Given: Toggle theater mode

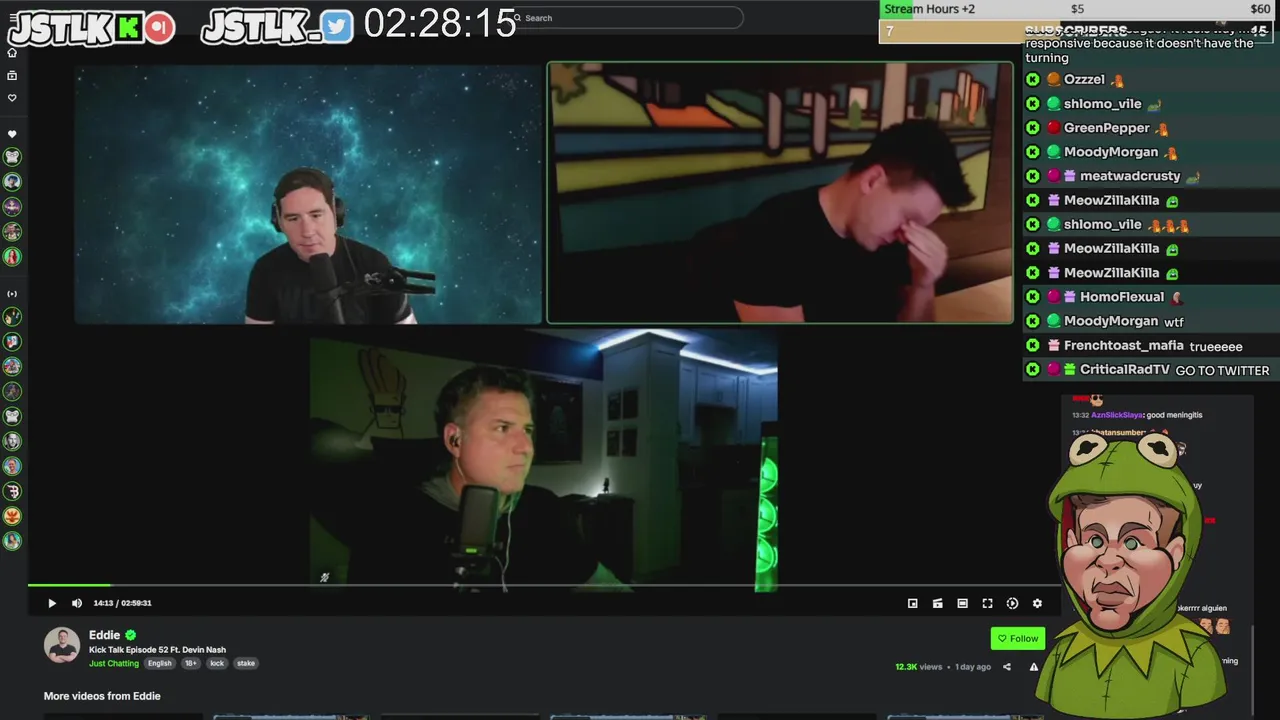Looking at the screenshot, I should 962,603.
